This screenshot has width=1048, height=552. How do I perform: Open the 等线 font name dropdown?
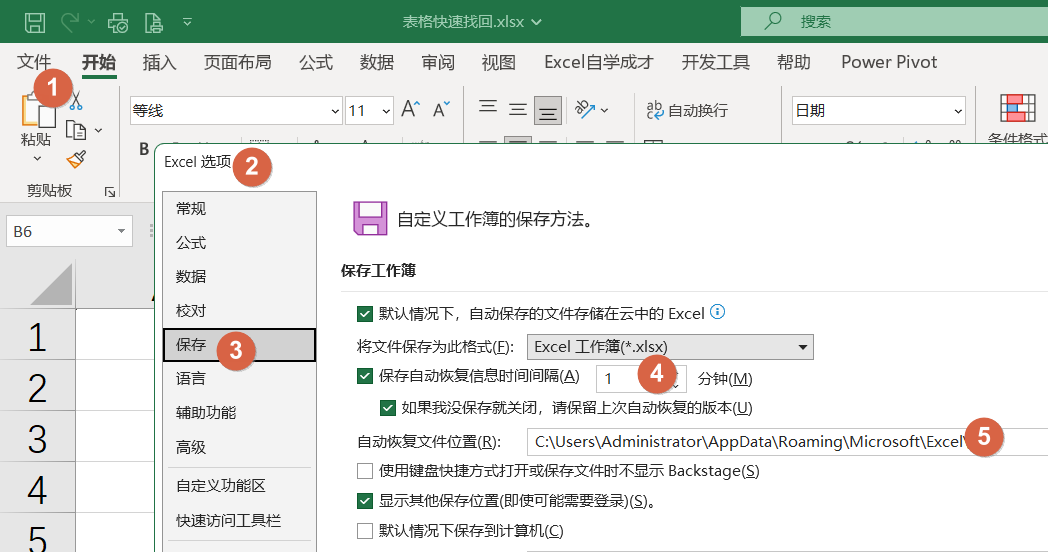[x=335, y=111]
